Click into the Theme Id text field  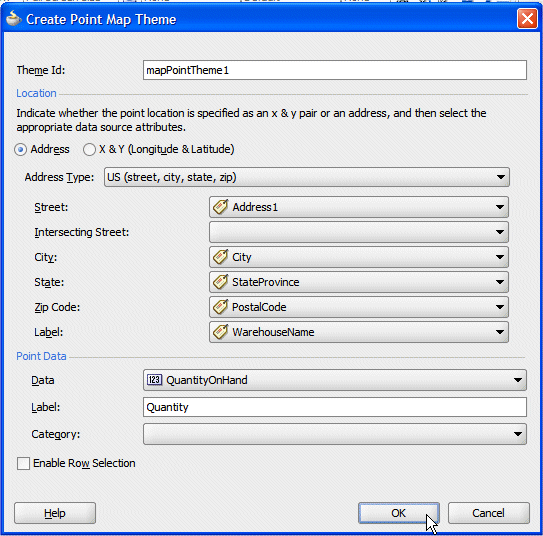pos(335,70)
